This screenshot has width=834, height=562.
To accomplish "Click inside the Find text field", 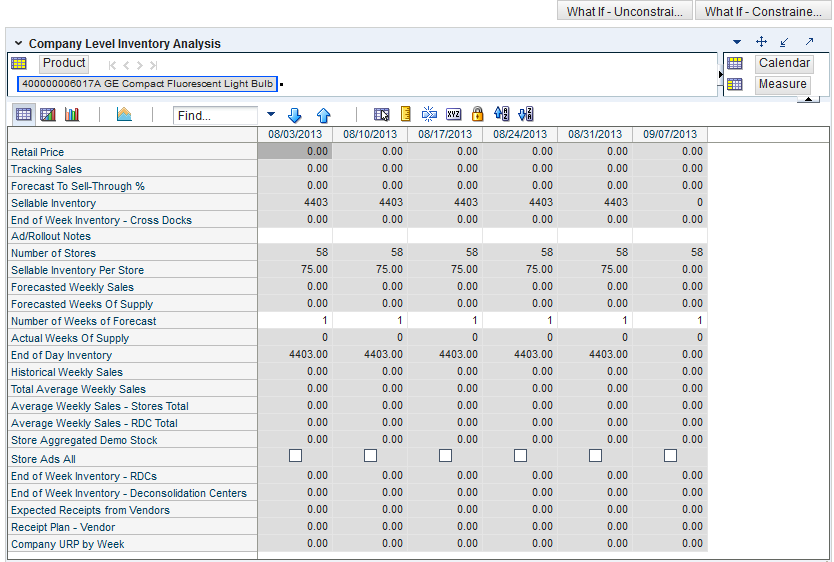I will [x=215, y=116].
